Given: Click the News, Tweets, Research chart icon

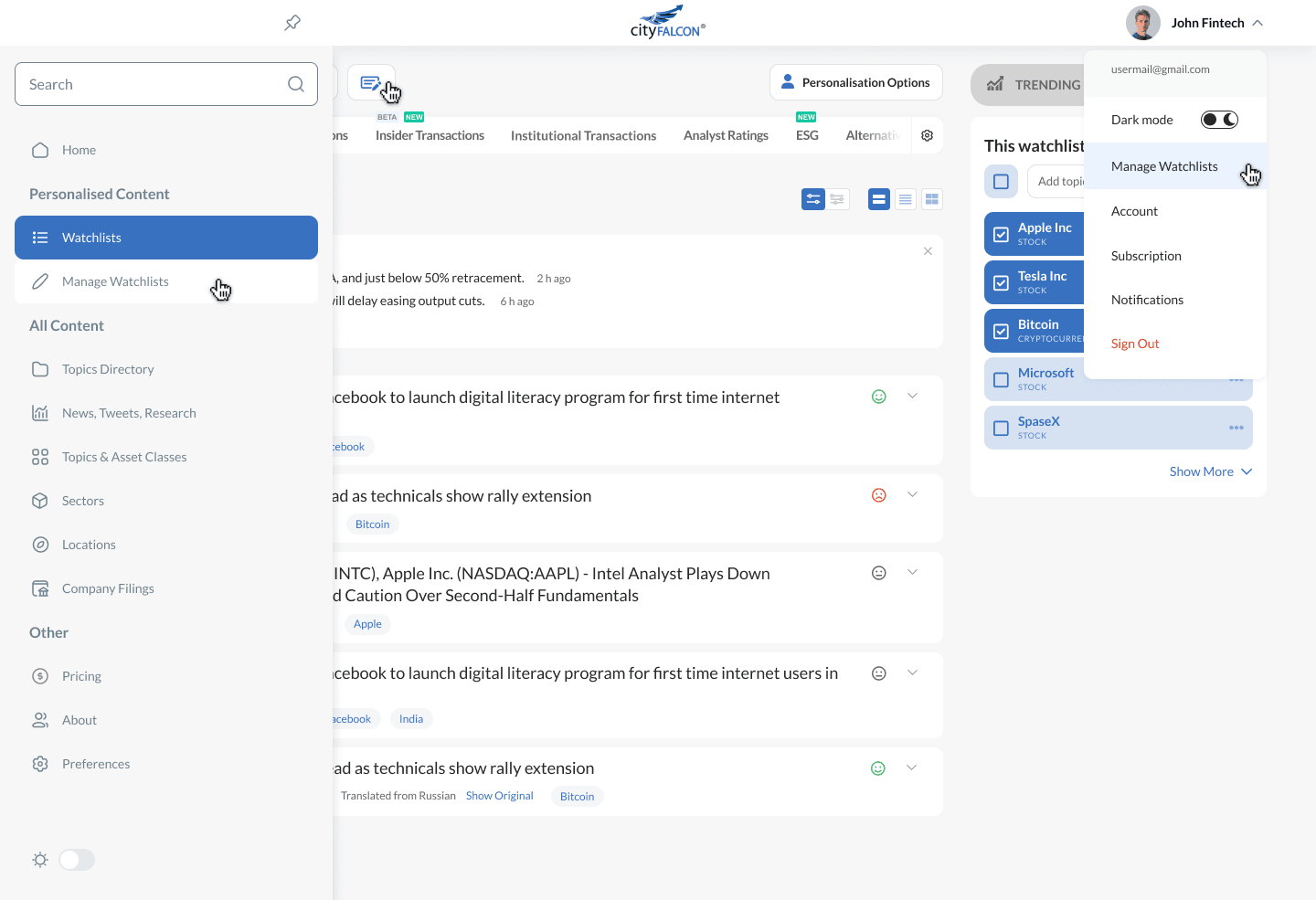Looking at the screenshot, I should point(40,413).
